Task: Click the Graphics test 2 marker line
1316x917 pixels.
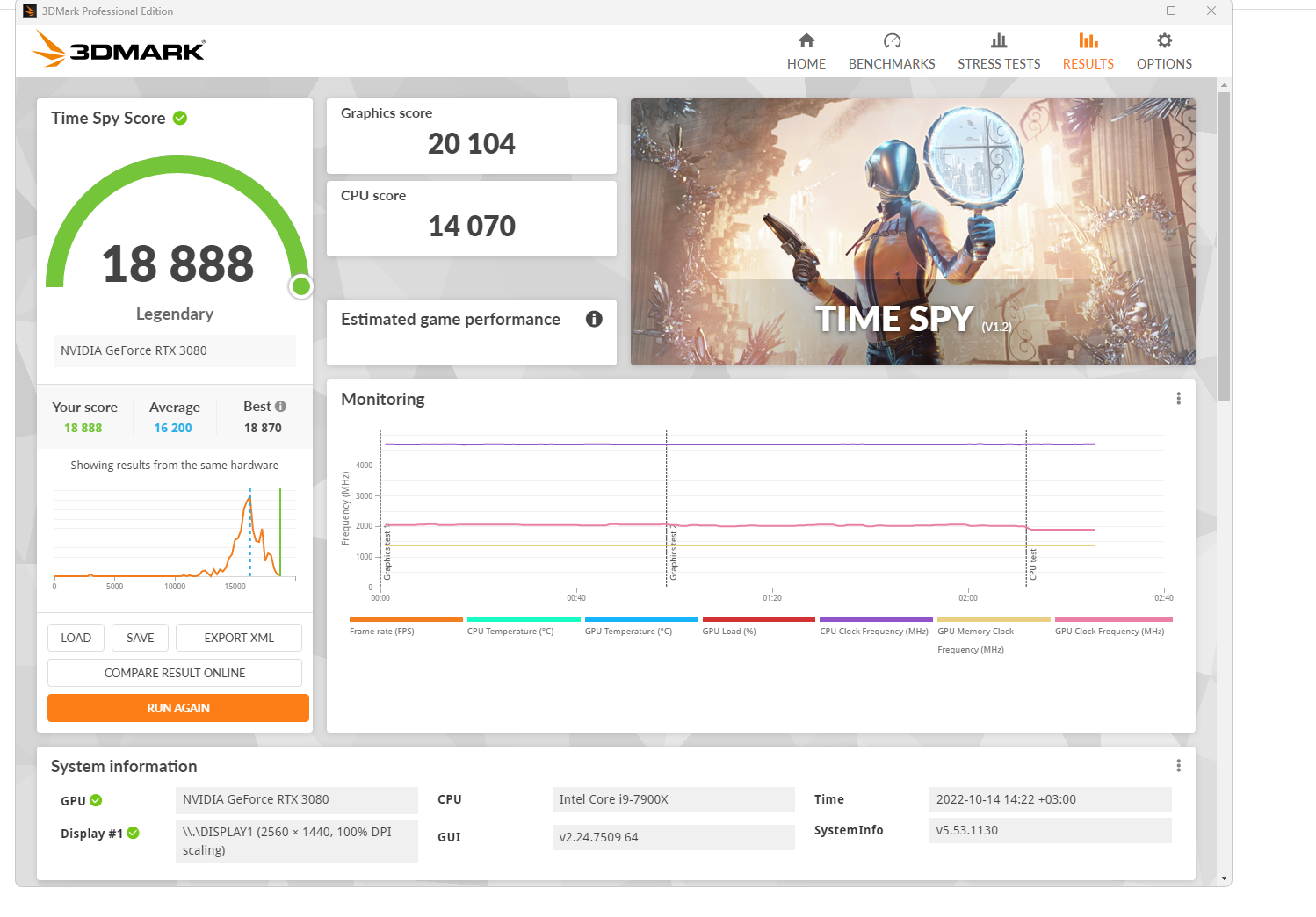Action: pos(666,508)
